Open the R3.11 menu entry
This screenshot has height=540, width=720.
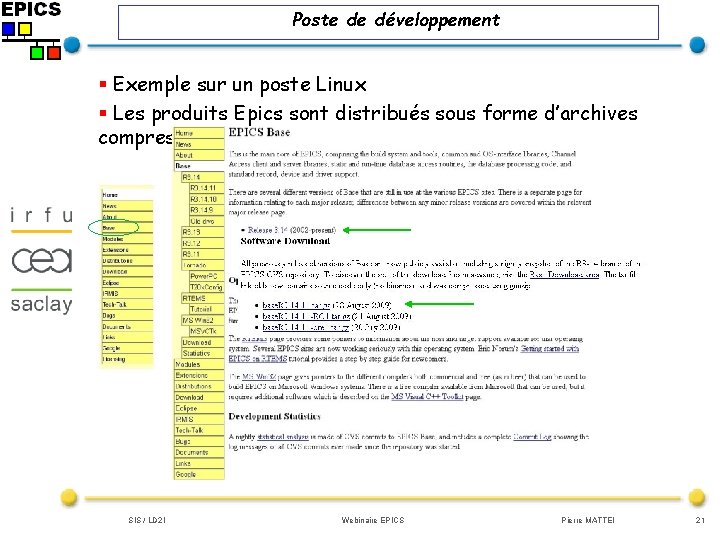[x=202, y=254]
